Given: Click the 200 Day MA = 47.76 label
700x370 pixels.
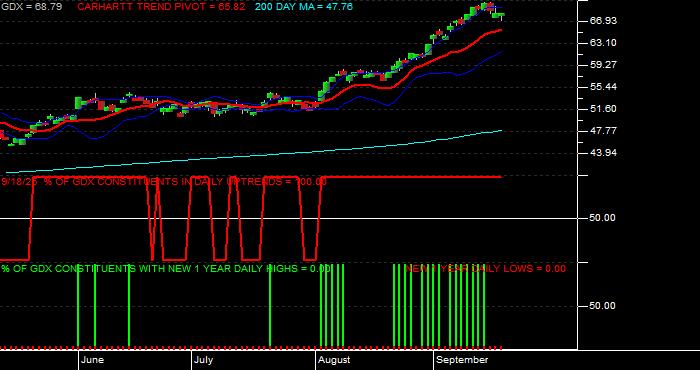Looking at the screenshot, I should 304,7.
